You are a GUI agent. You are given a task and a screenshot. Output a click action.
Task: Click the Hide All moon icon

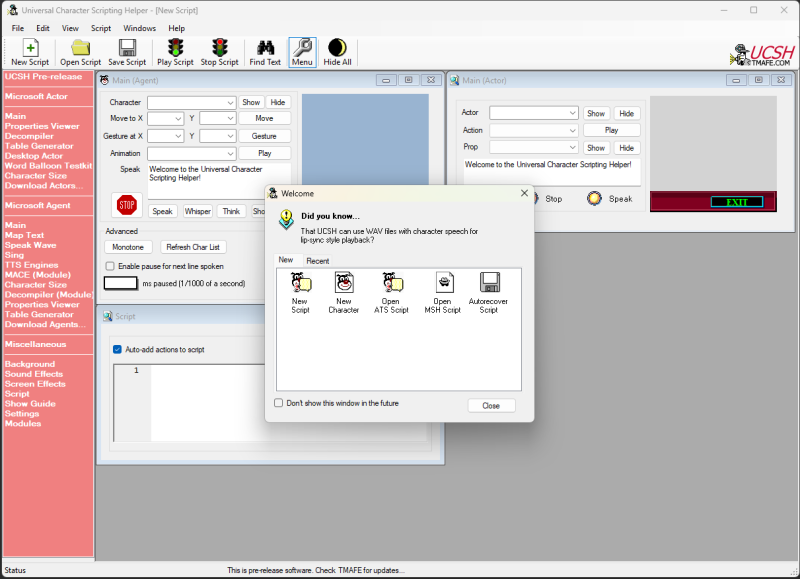tap(337, 47)
